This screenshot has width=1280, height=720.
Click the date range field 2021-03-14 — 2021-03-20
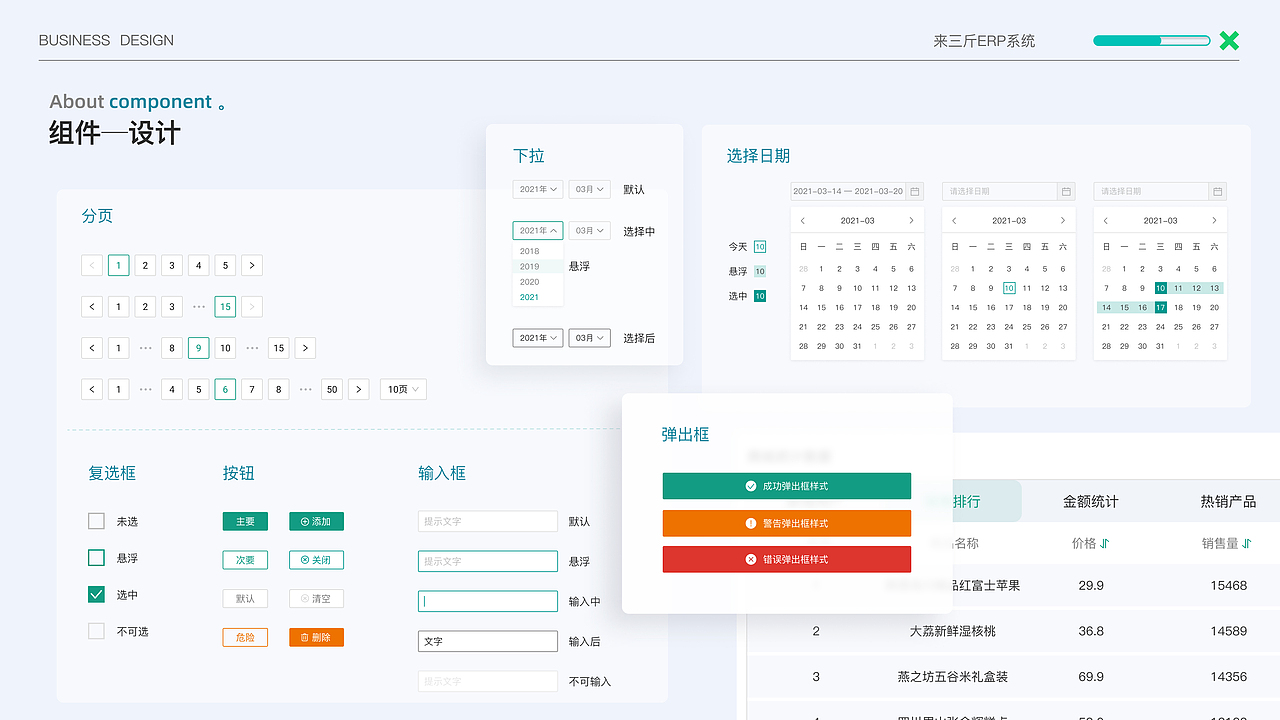click(857, 191)
